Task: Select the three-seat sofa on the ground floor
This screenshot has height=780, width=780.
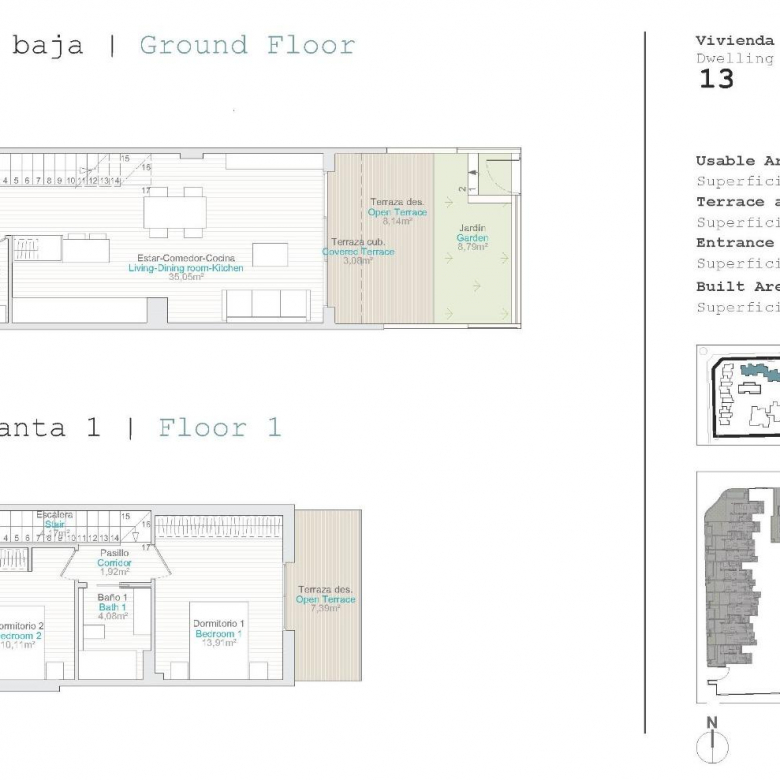Action: [x=267, y=304]
